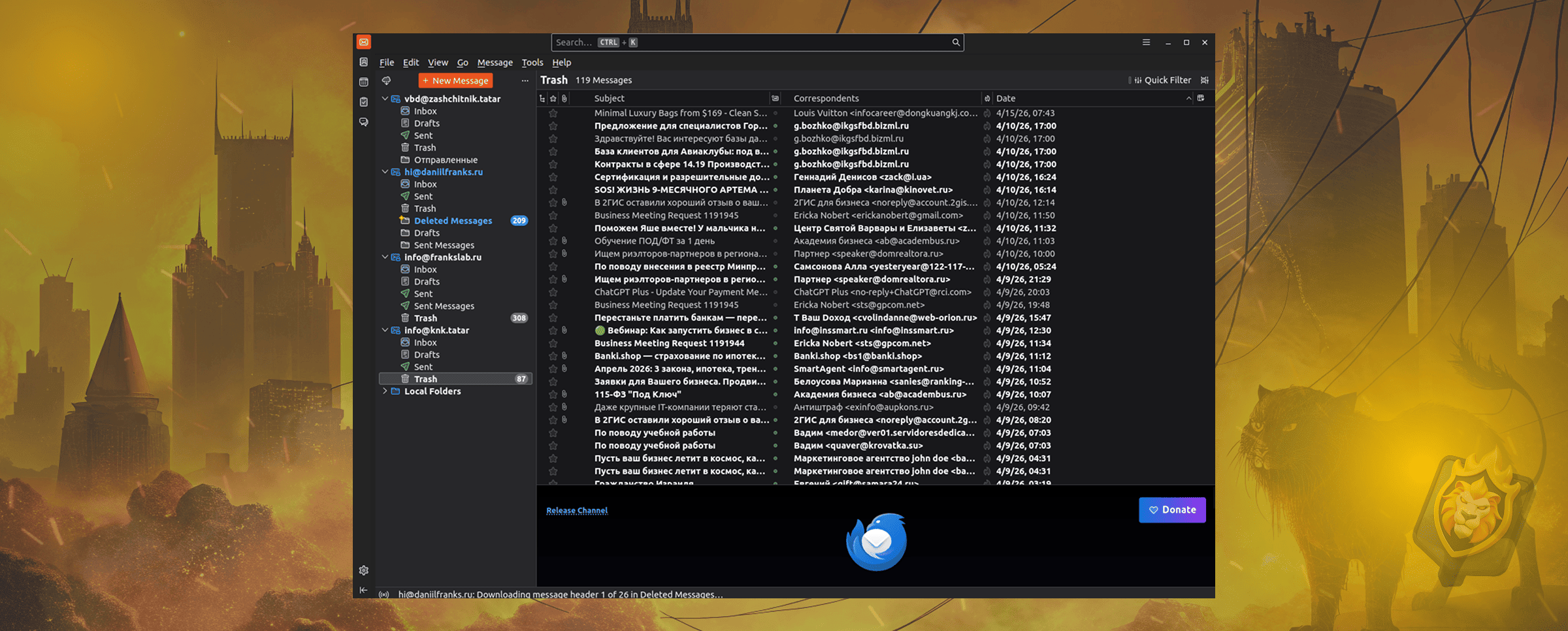Open the Release Channel link
1568x631 pixels.
pyautogui.click(x=577, y=510)
